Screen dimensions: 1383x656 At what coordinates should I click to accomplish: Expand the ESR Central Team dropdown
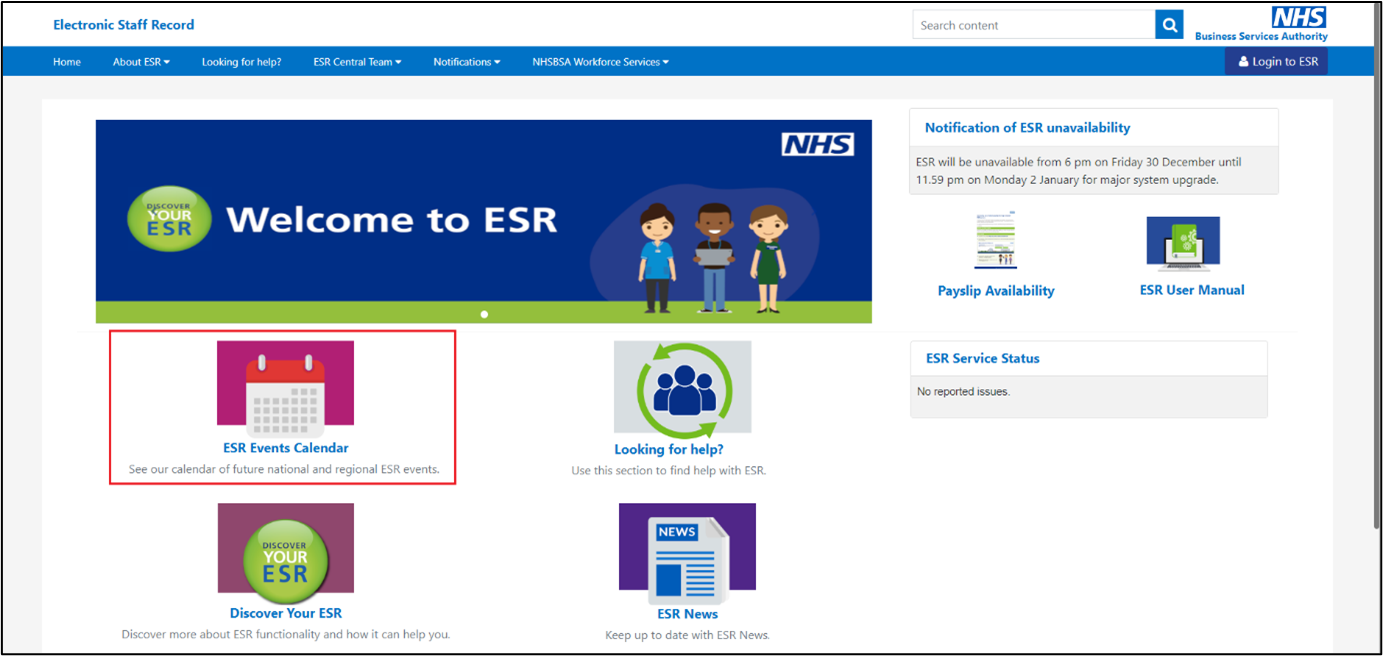(357, 62)
